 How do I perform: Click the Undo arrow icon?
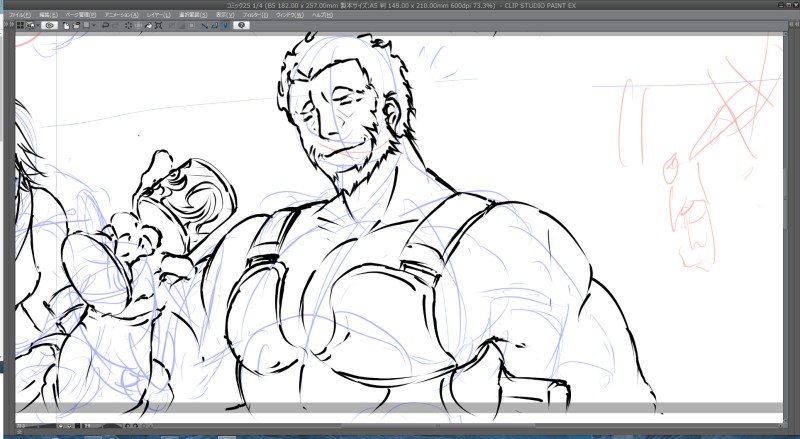point(106,25)
